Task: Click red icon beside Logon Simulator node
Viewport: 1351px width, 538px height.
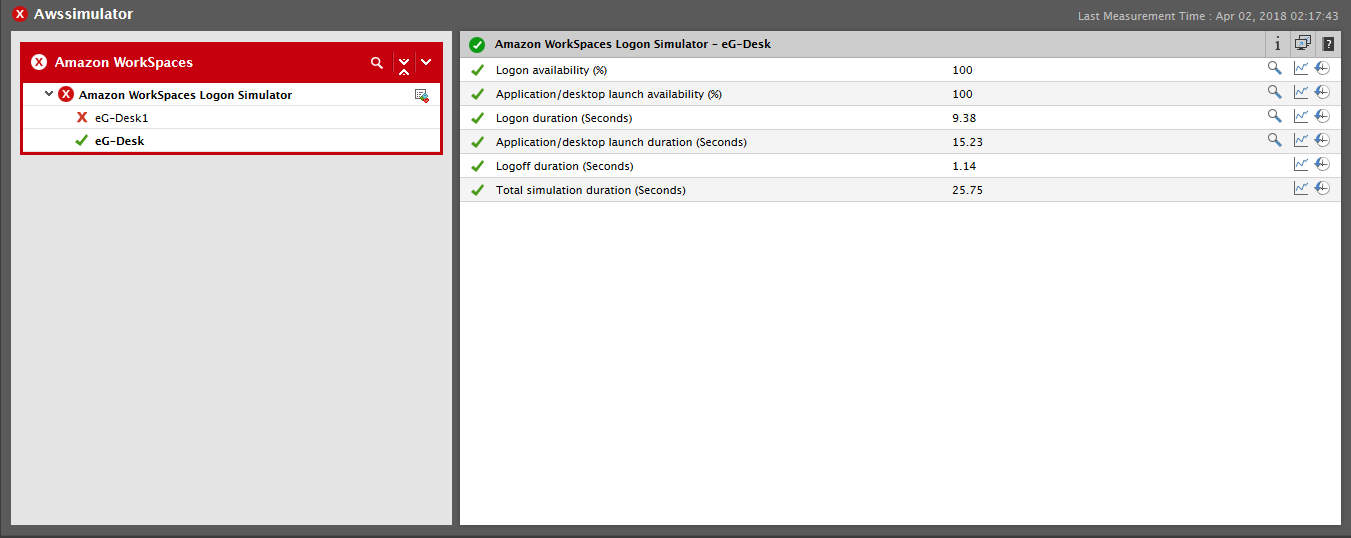Action: pos(66,94)
